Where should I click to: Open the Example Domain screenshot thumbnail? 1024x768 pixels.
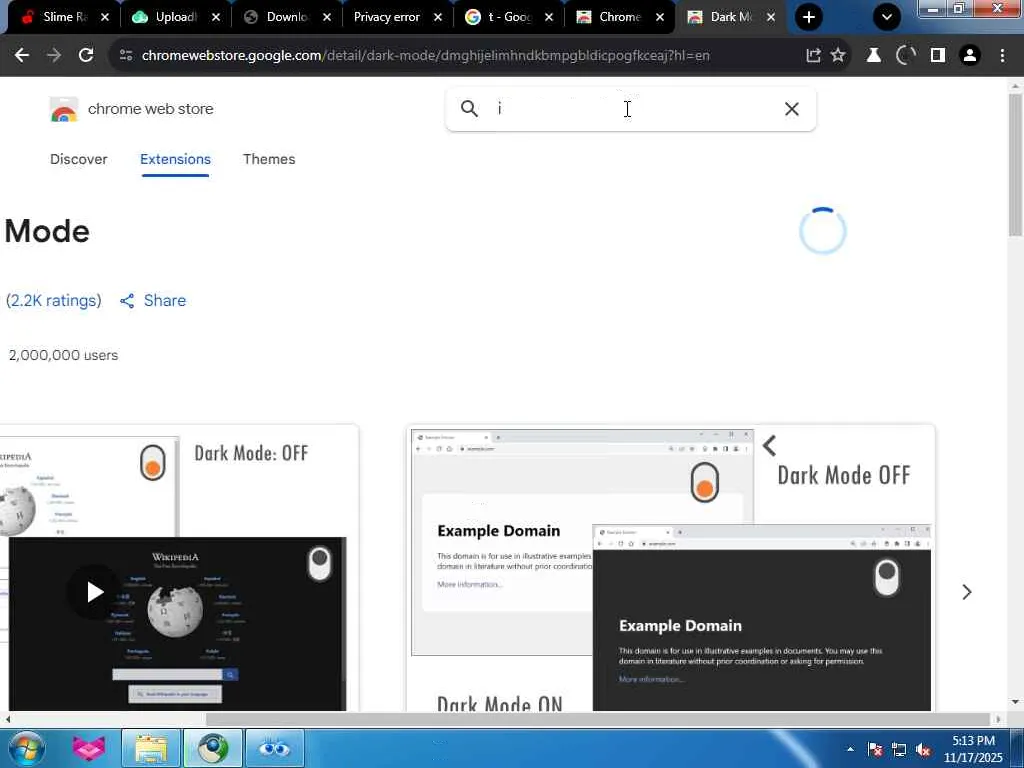(670, 568)
